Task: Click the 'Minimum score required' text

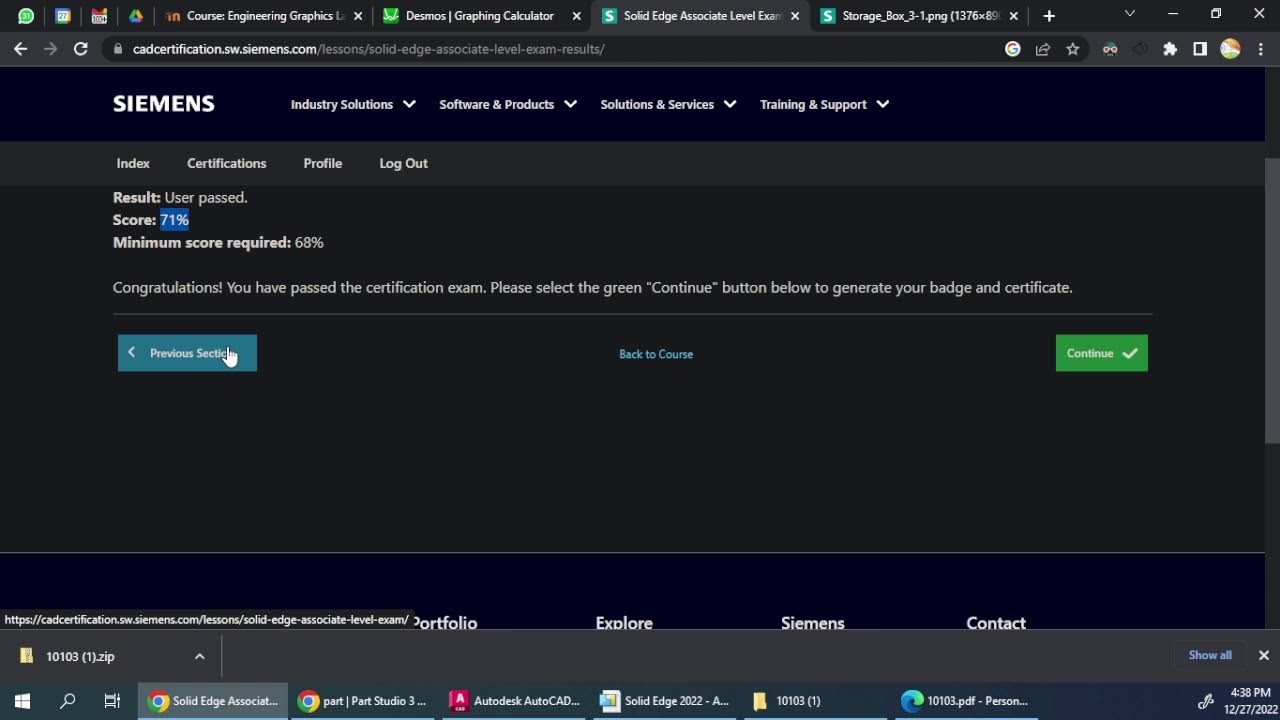Action: tap(202, 242)
